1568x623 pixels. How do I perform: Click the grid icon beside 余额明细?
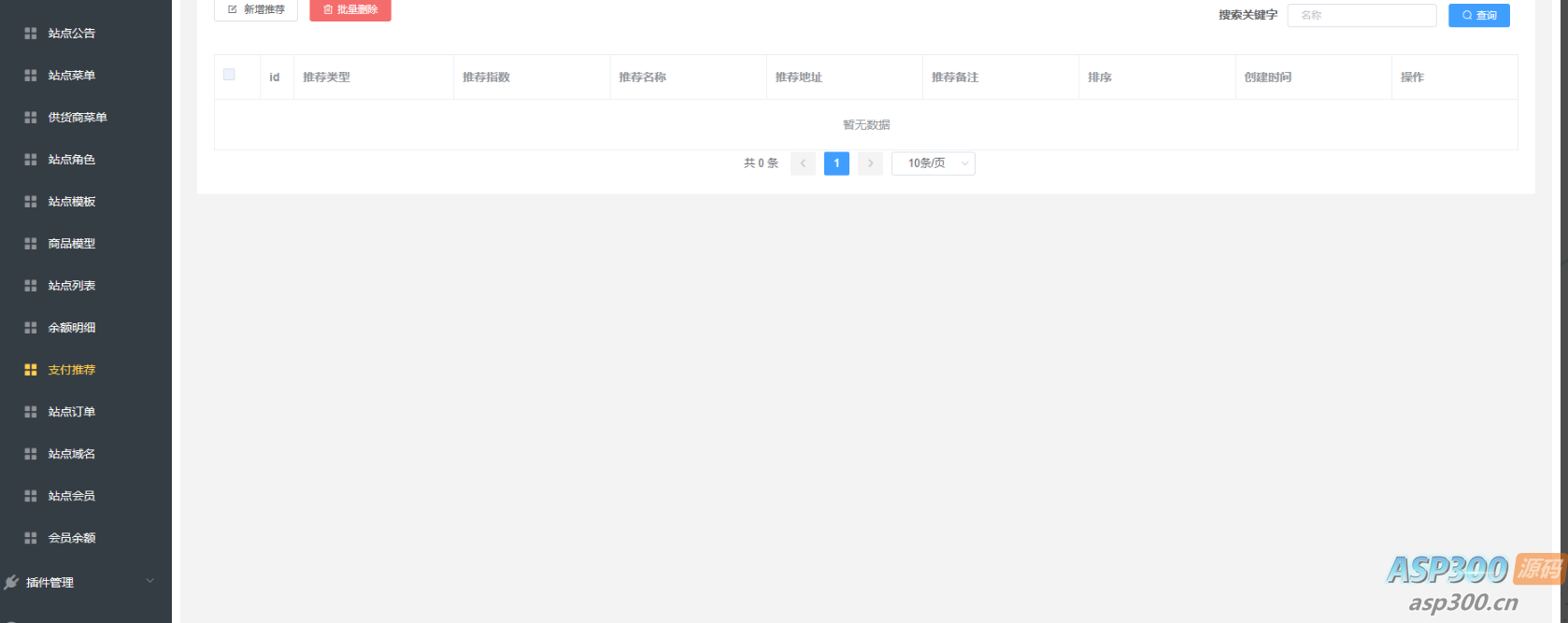(31, 328)
